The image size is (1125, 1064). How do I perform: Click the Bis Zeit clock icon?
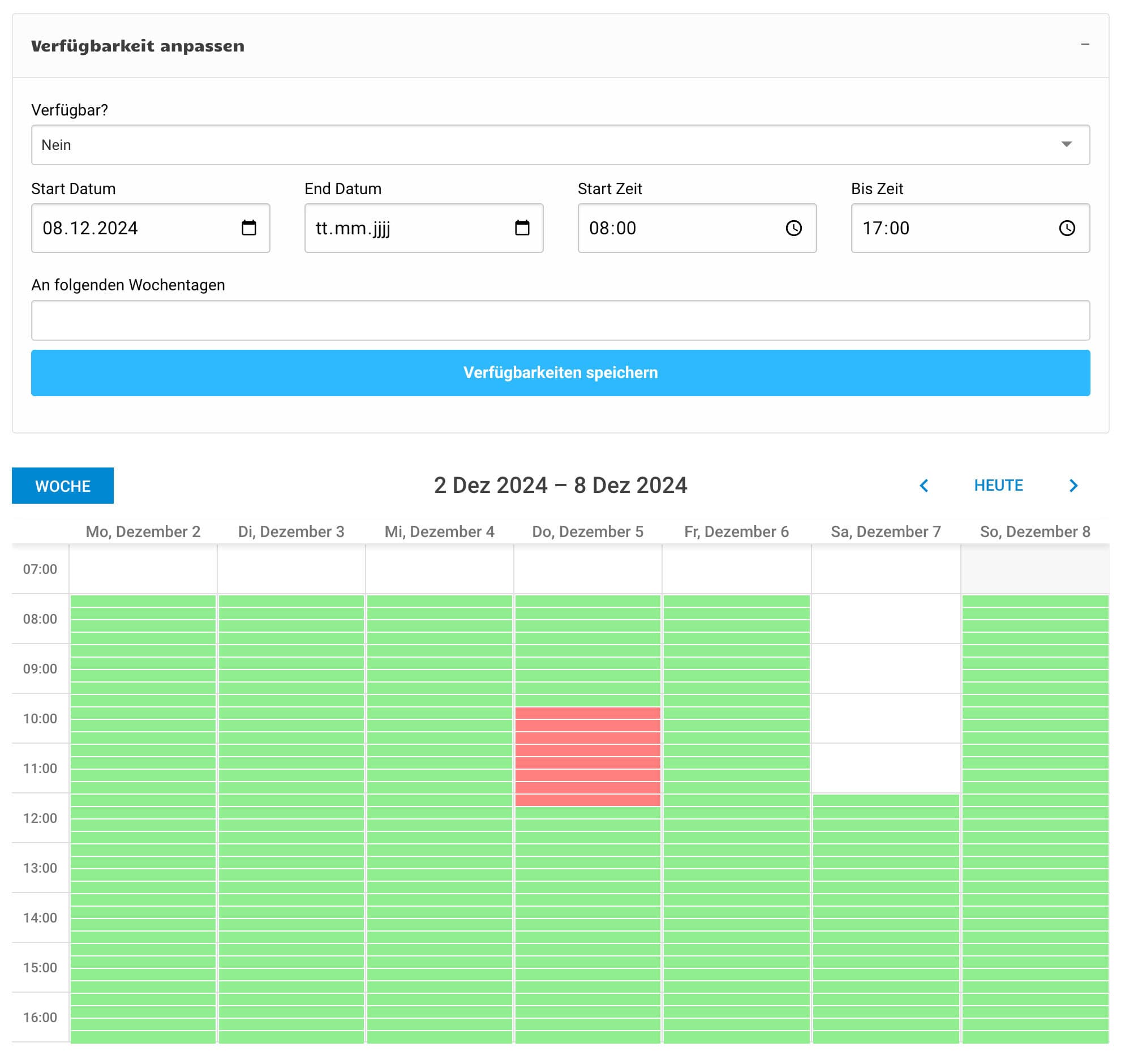click(1067, 228)
